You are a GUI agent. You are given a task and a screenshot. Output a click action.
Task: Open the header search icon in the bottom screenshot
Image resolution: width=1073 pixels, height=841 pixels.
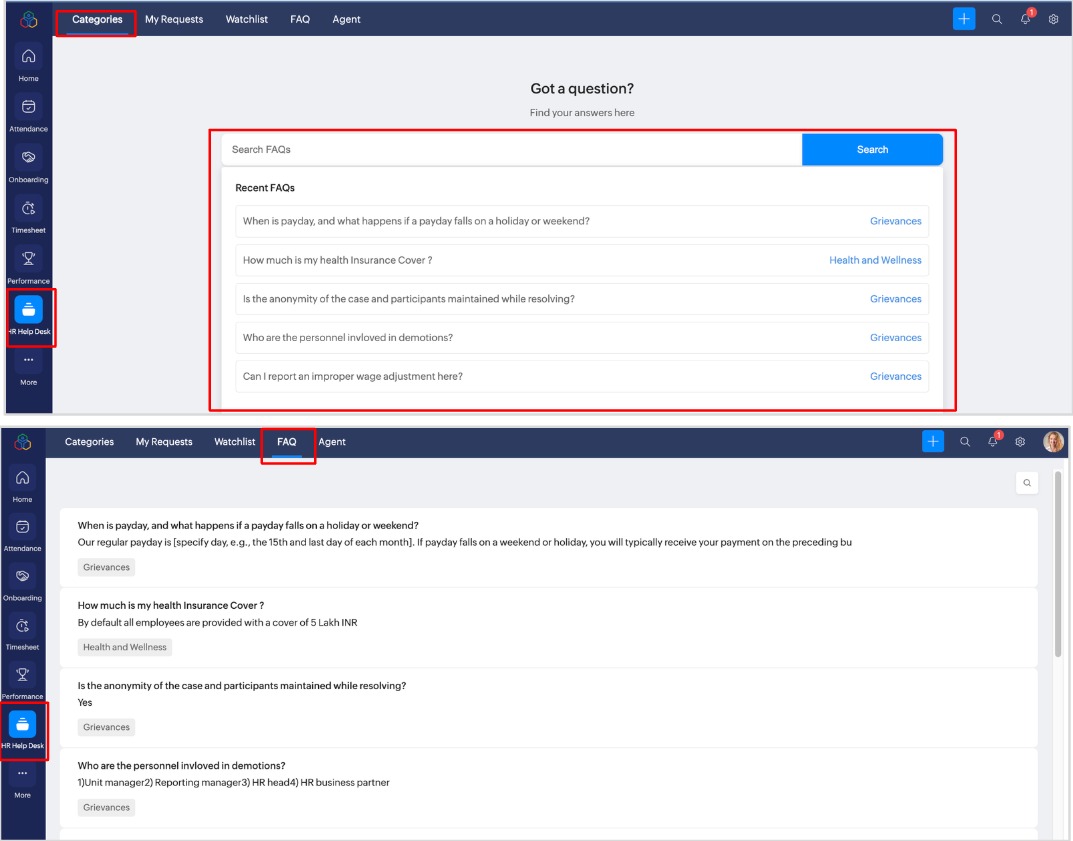pyautogui.click(x=964, y=441)
